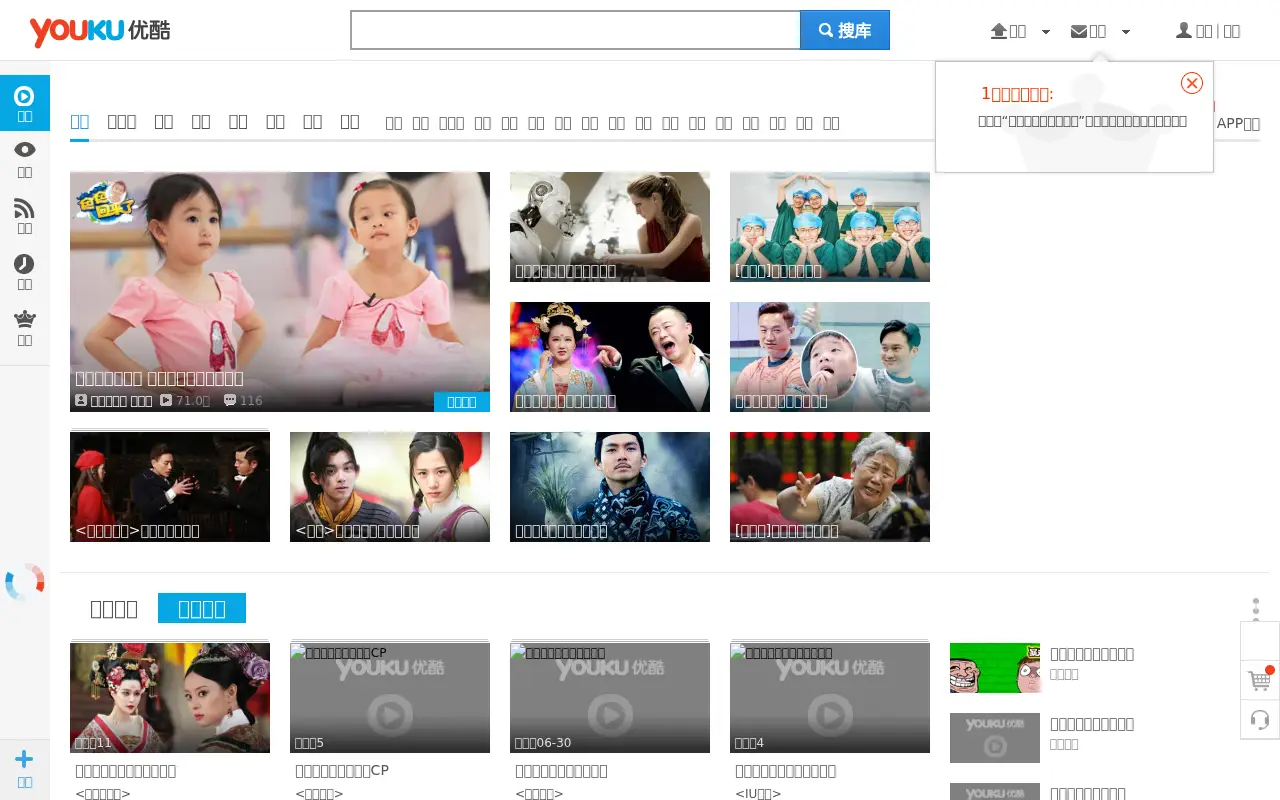Click the play count icon showing 71.0
The height and width of the screenshot is (800, 1280).
point(166,400)
